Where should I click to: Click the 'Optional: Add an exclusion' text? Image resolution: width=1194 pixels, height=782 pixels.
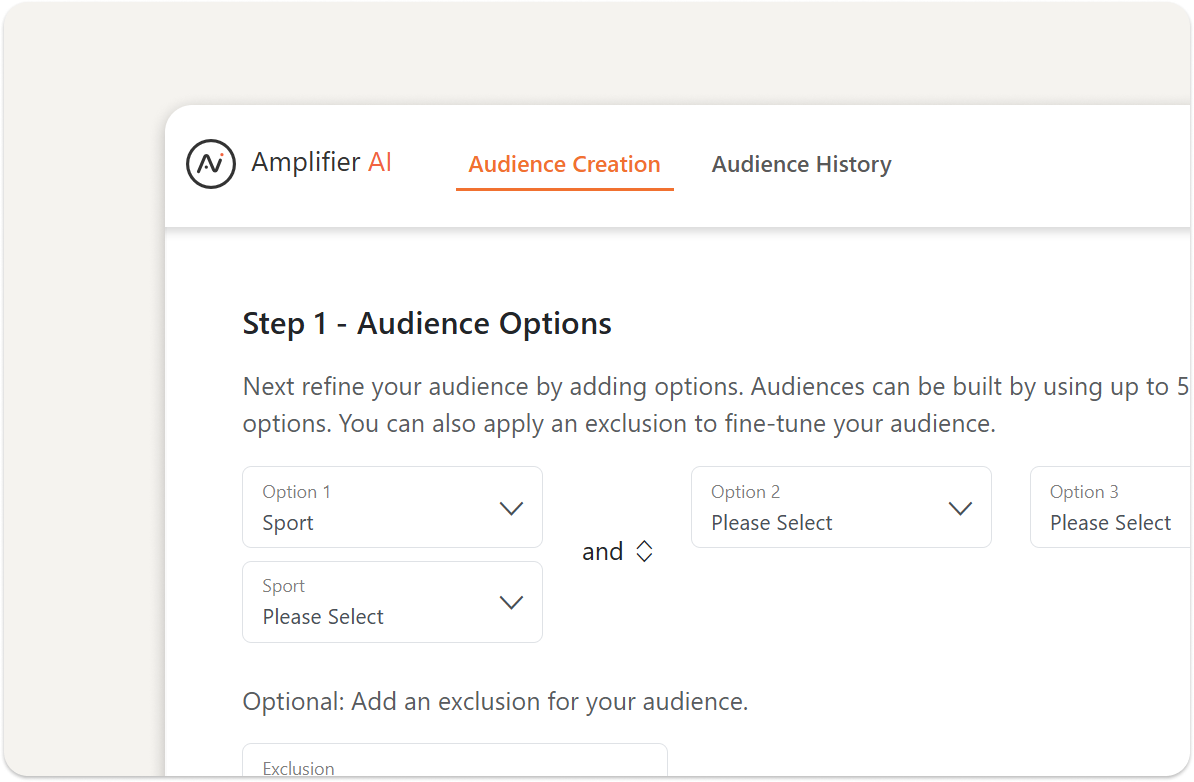pos(495,701)
